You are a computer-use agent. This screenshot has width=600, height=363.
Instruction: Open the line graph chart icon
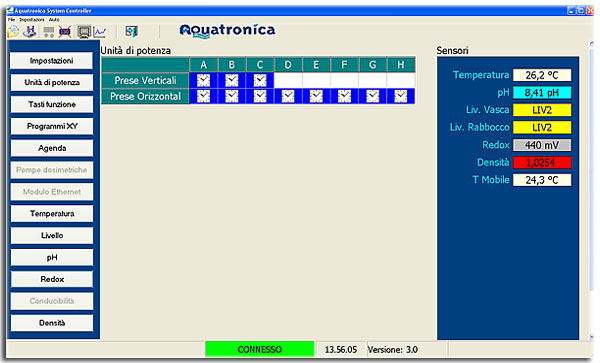100,32
